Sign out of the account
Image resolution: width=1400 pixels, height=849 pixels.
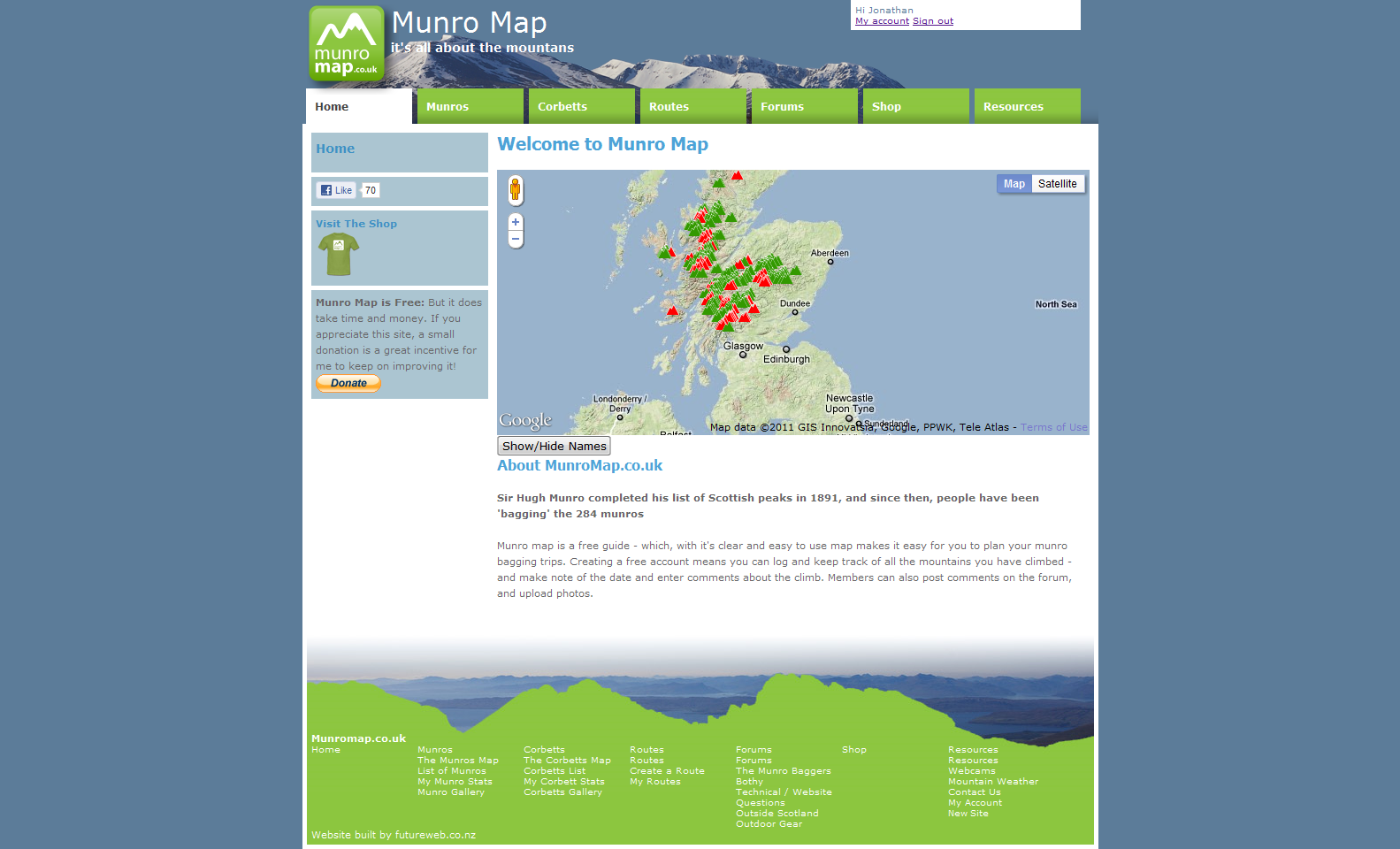coord(933,21)
